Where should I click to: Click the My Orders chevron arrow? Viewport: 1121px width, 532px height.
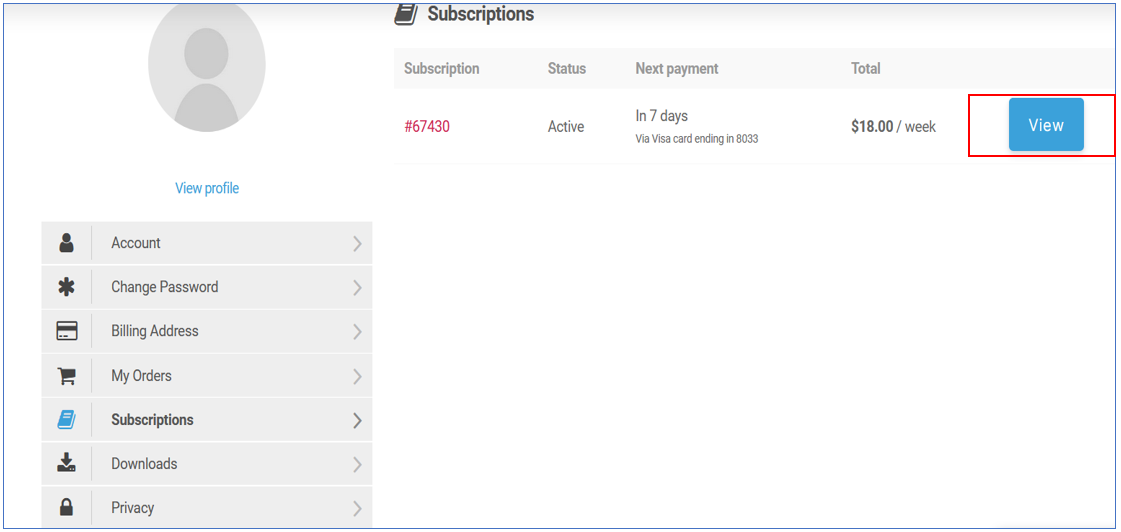click(357, 376)
